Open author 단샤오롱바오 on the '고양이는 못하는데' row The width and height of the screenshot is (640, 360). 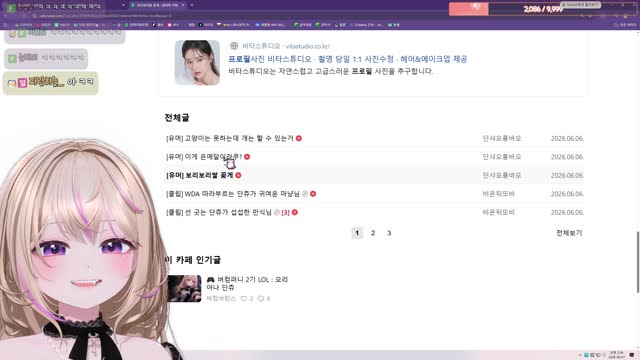pos(502,138)
